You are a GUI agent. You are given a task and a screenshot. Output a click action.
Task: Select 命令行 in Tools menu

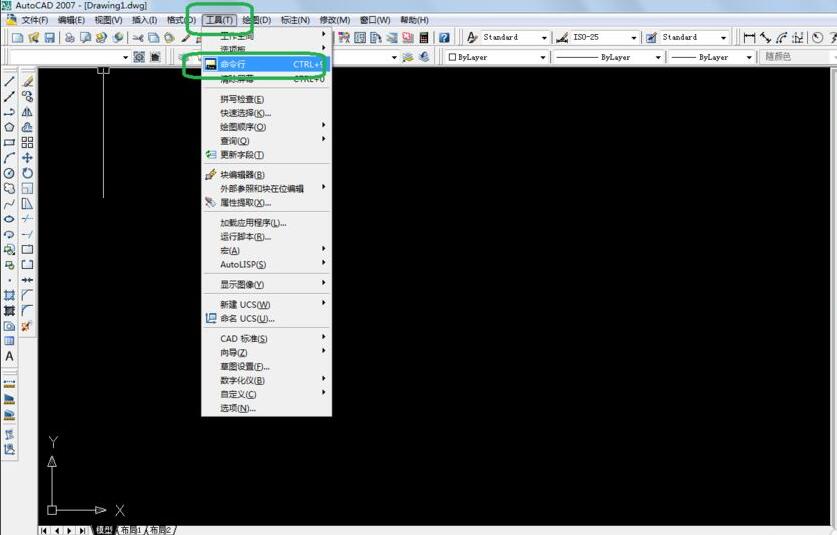point(266,64)
